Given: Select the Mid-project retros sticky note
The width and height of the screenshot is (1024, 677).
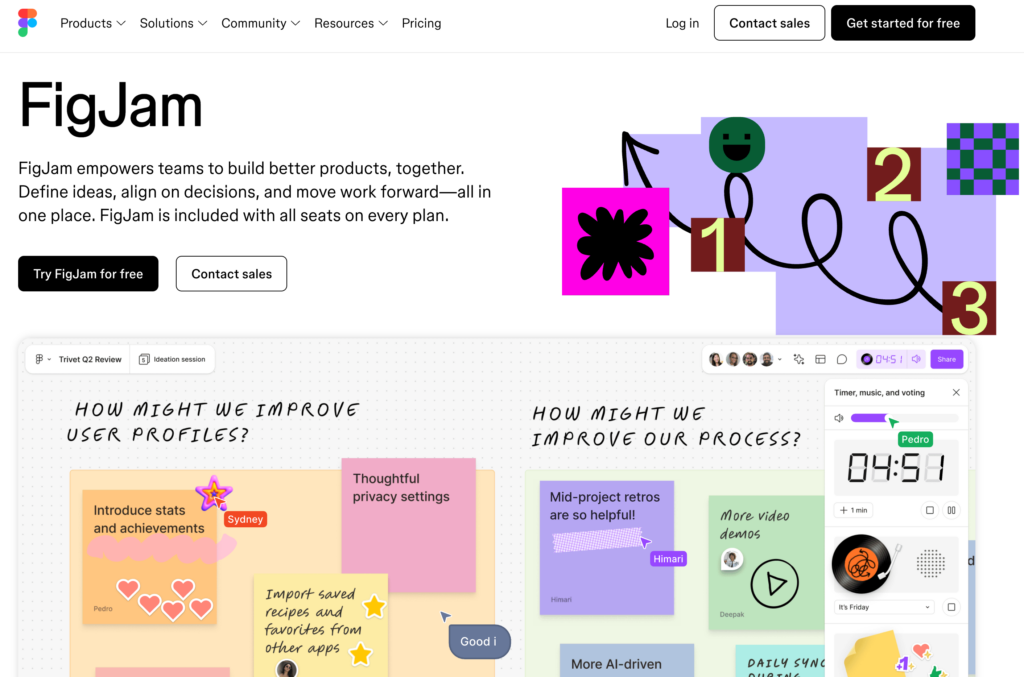Looking at the screenshot, I should (607, 548).
